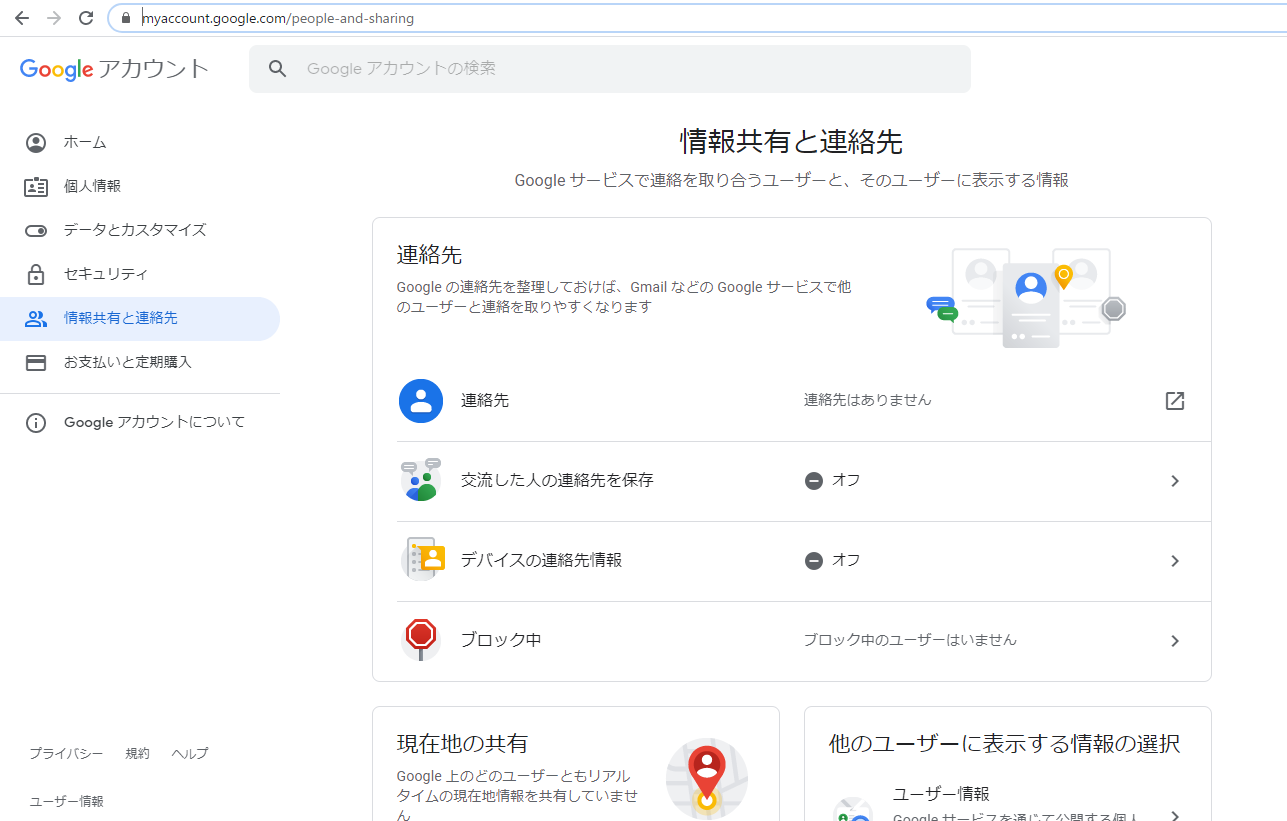Click the browser back arrow
This screenshot has height=821, width=1287.
pyautogui.click(x=21, y=18)
